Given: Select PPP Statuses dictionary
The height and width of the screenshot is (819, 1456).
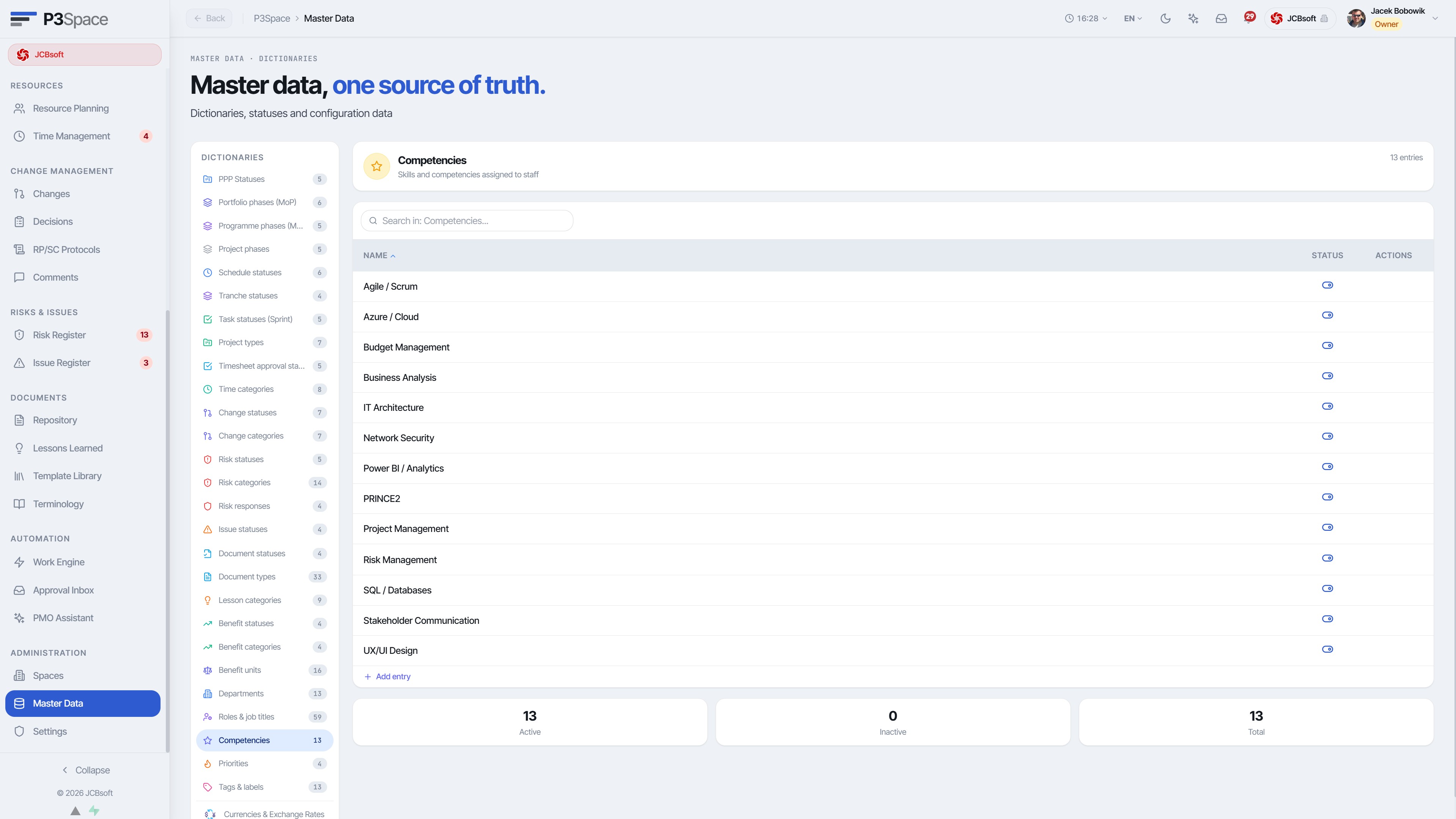Looking at the screenshot, I should 264,179.
